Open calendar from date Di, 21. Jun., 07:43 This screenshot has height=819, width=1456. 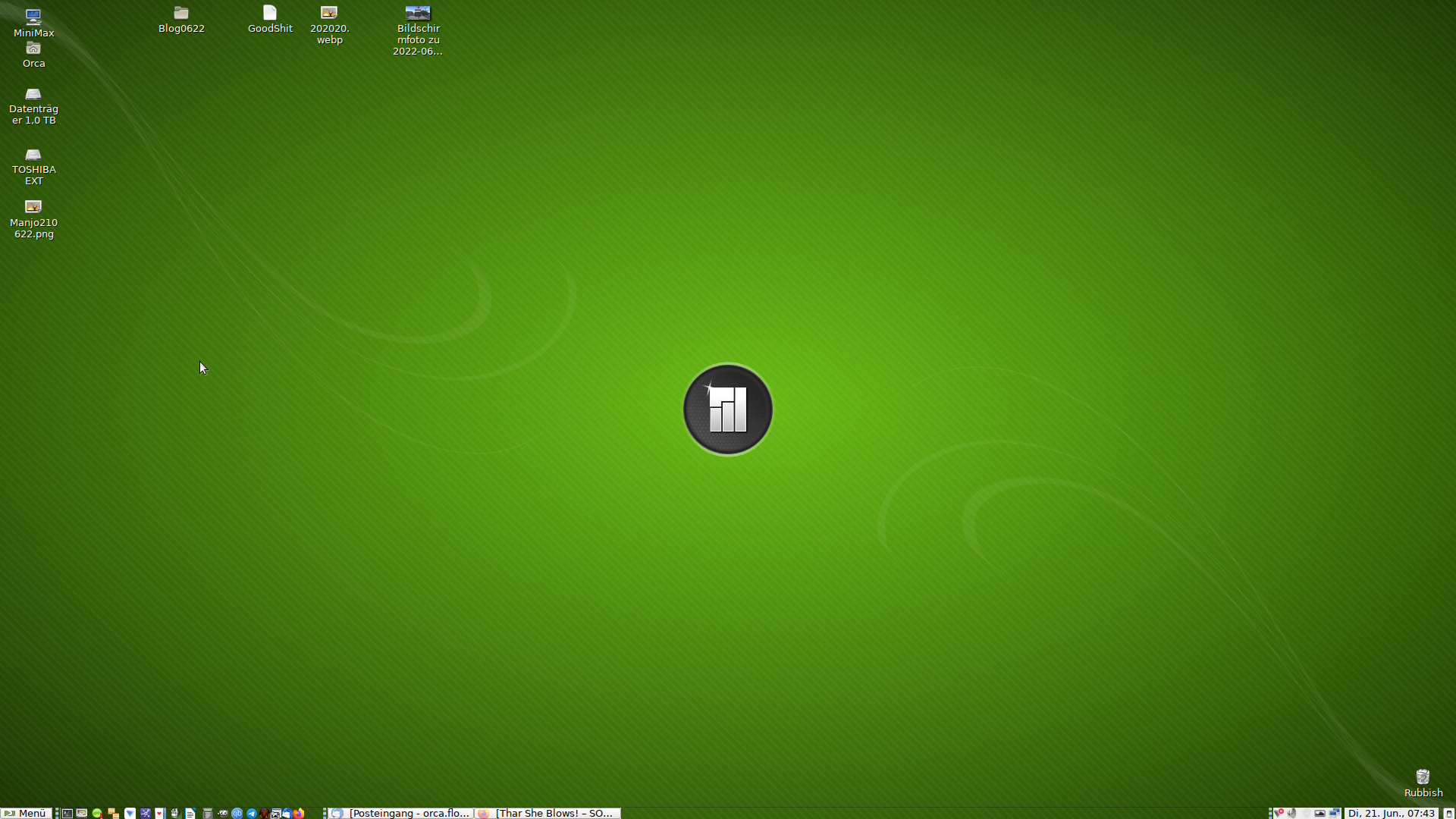click(x=1392, y=813)
